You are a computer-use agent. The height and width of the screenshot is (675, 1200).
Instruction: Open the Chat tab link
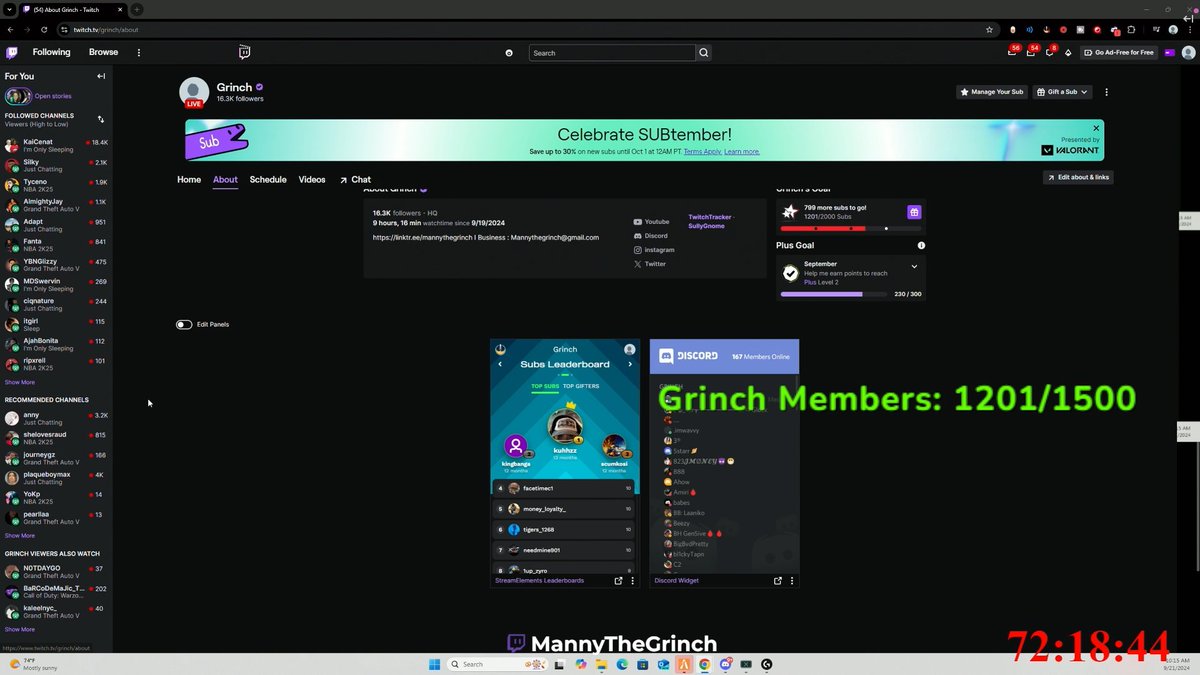point(355,180)
